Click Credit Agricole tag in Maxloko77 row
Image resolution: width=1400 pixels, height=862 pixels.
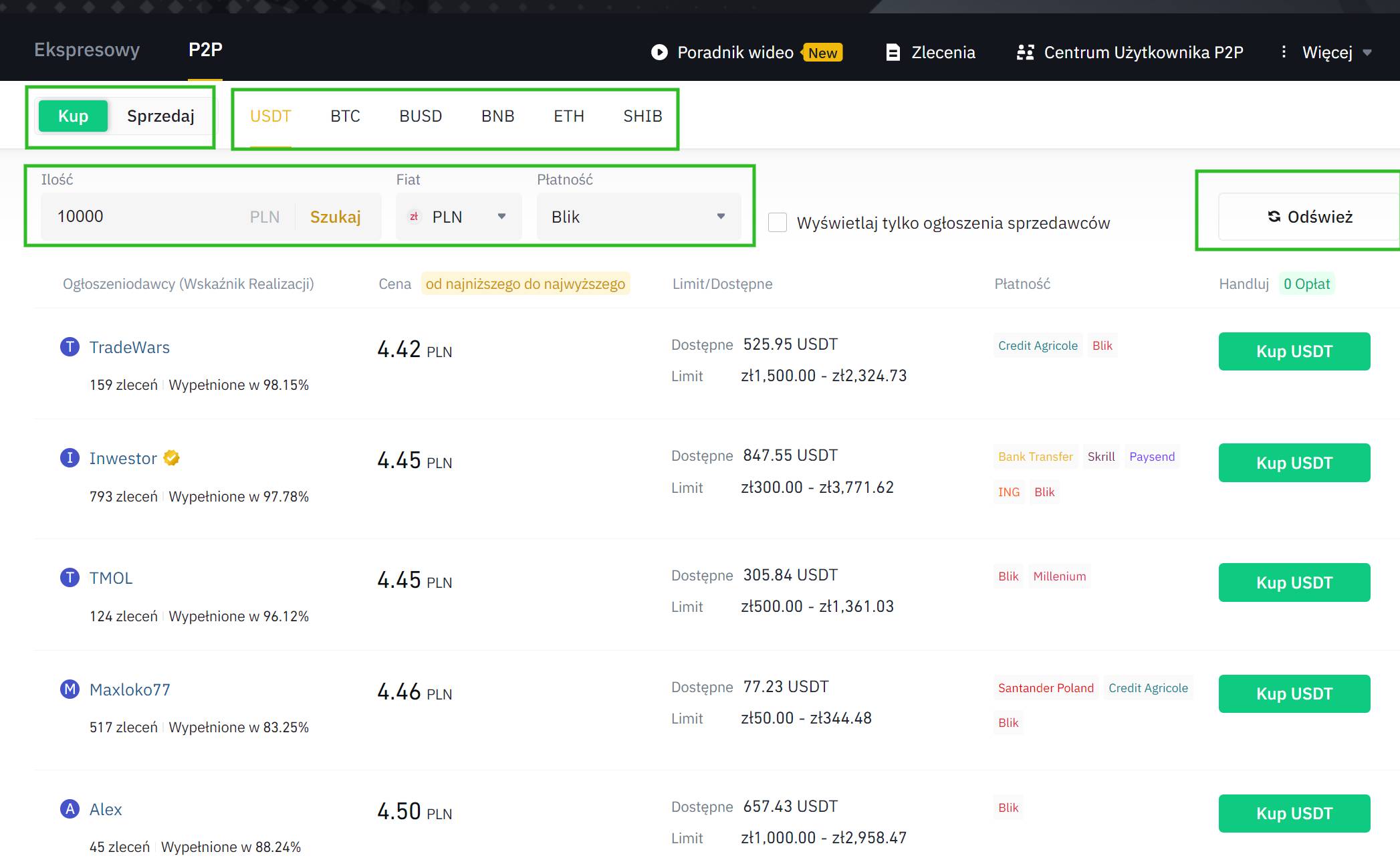[x=1148, y=687]
